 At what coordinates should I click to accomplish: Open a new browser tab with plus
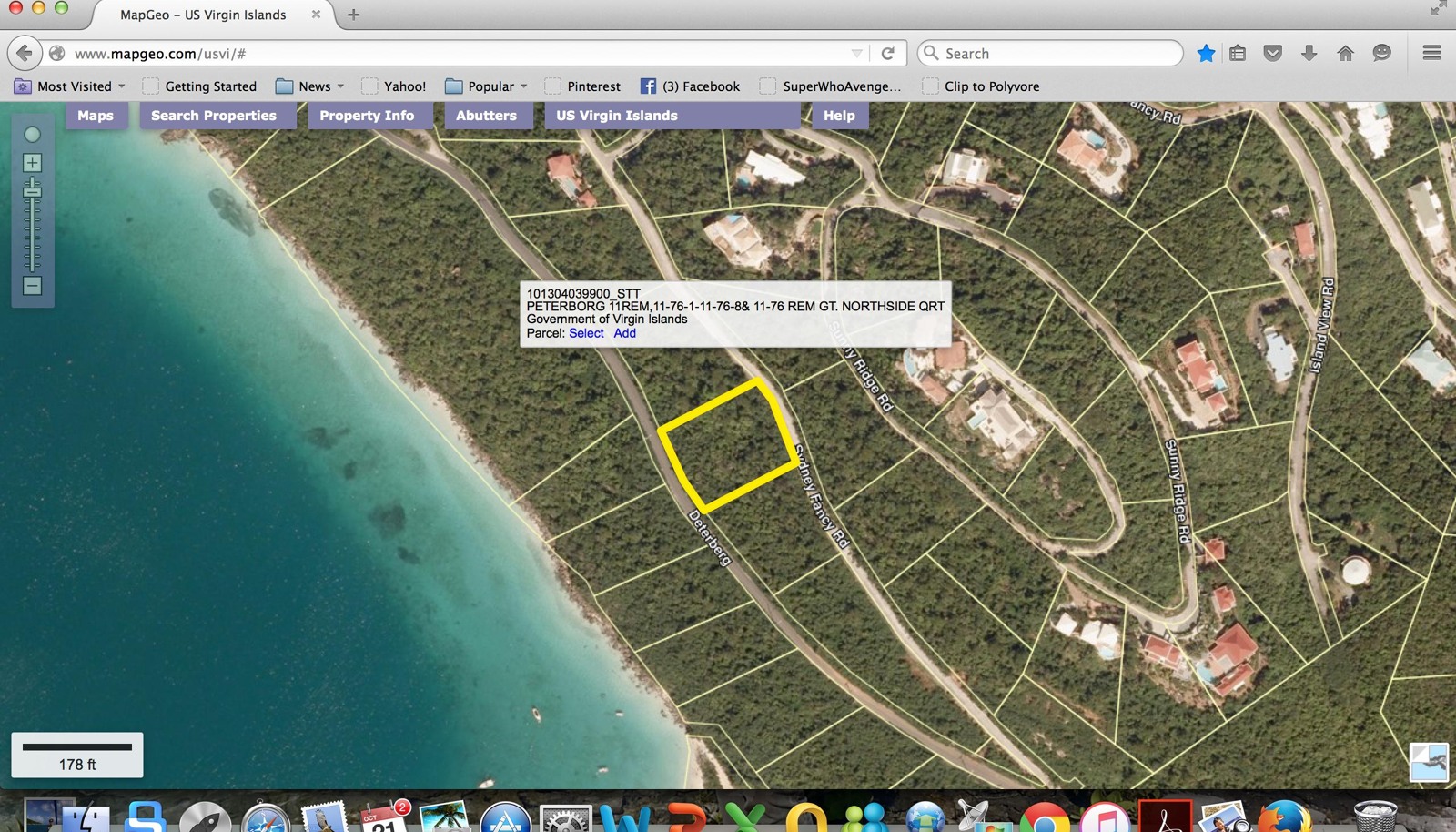point(354,15)
